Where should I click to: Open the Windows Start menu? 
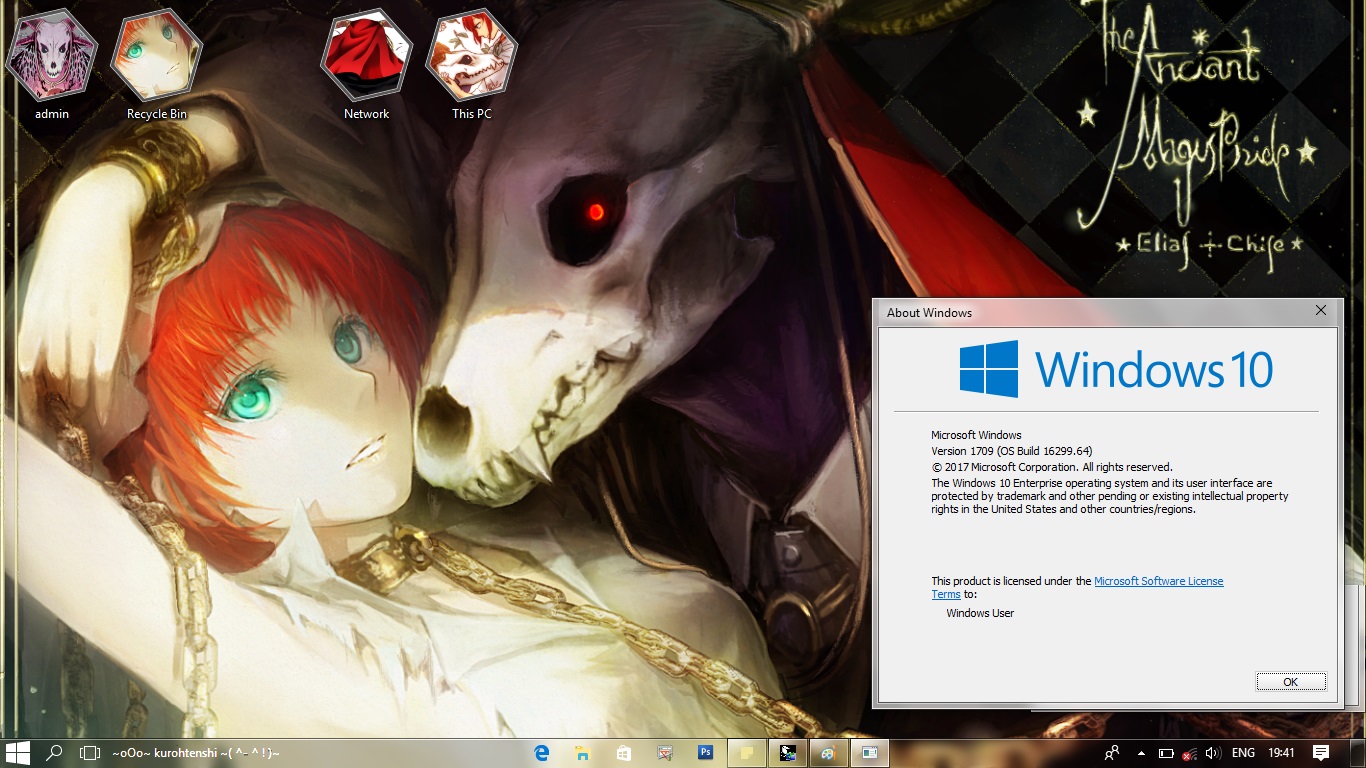coord(17,753)
